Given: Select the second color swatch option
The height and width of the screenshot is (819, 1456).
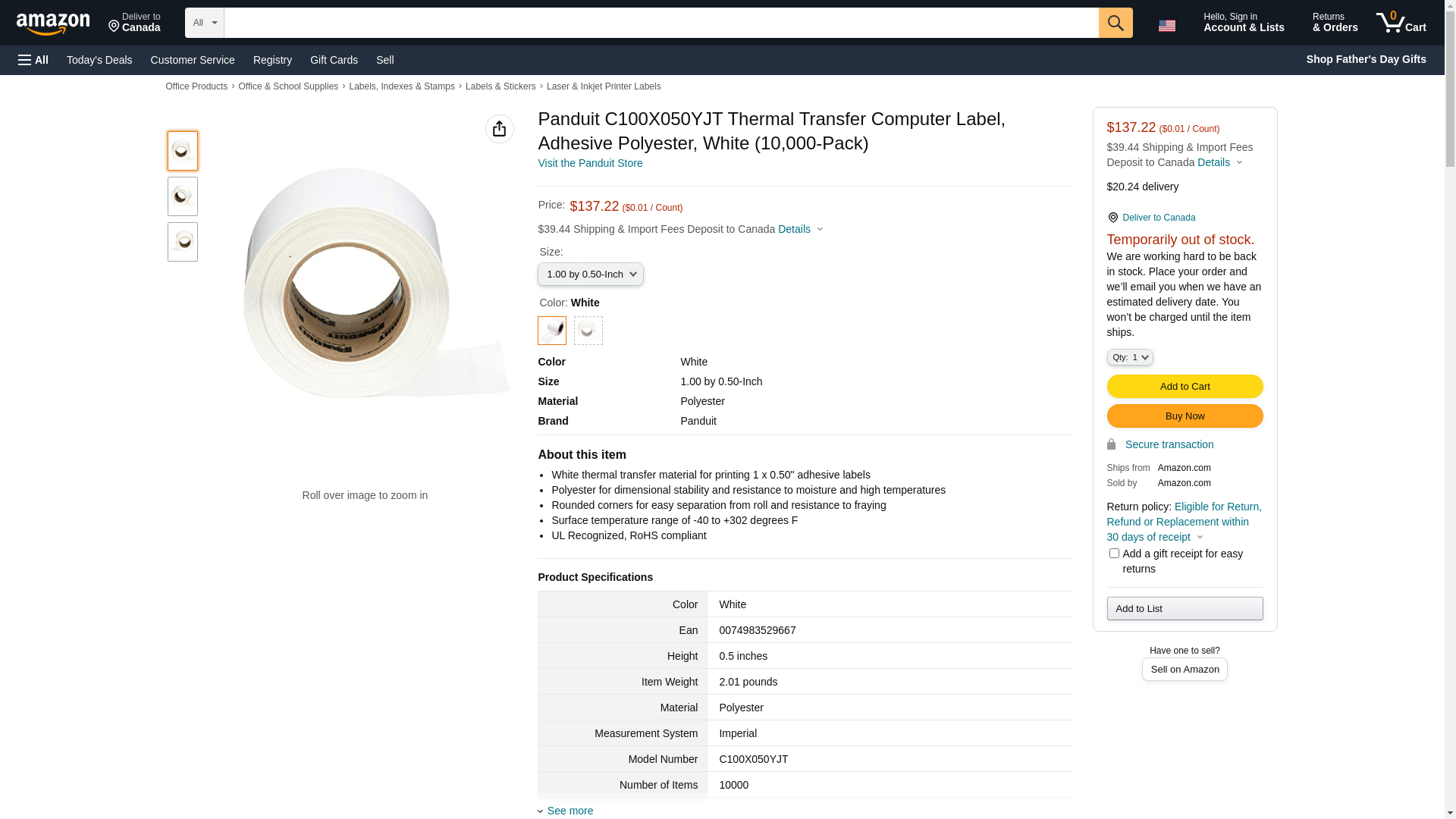Looking at the screenshot, I should (x=588, y=331).
